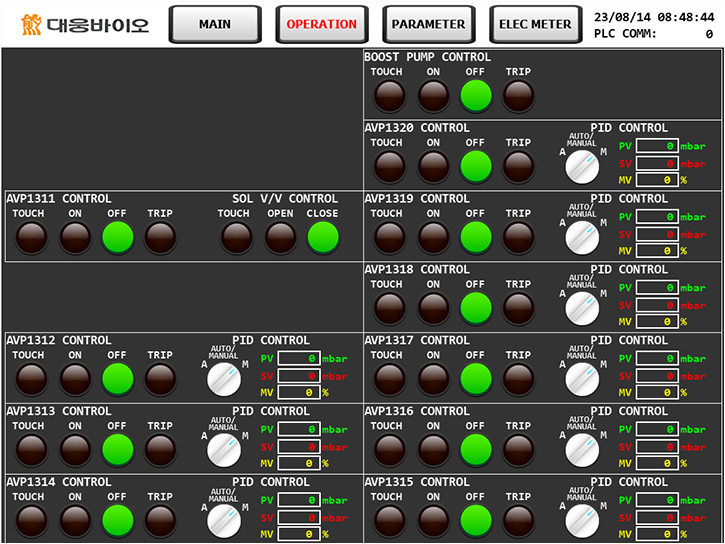The image size is (725, 544).
Task: Toggle the AVP1314 Auto/Manual selector knob
Action: [x=224, y=521]
